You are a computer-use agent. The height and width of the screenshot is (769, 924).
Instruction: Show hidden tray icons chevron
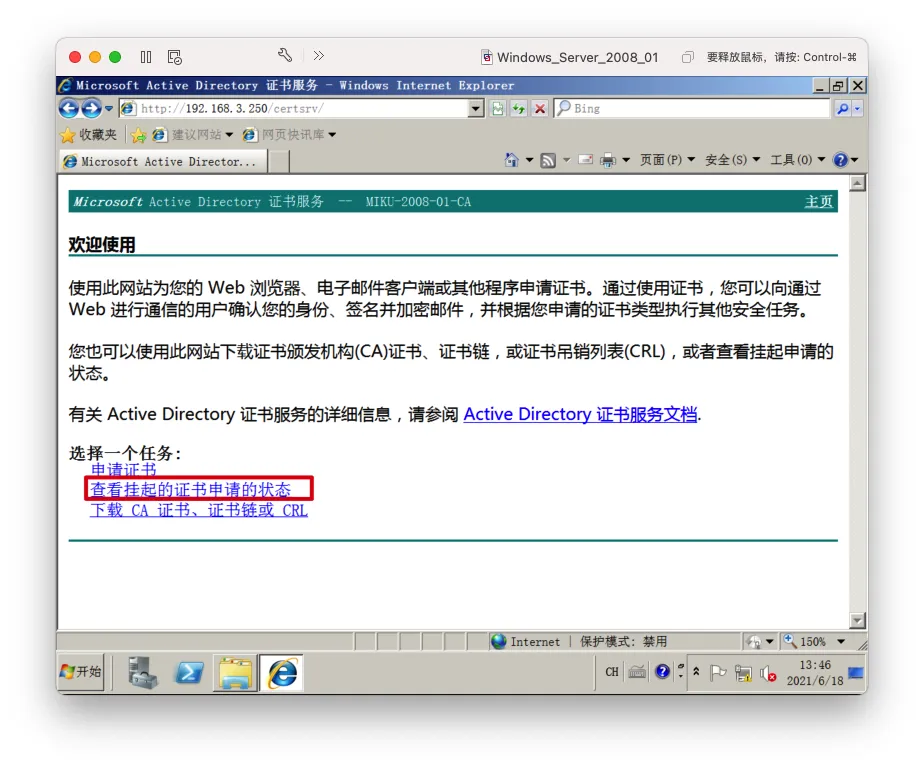click(x=696, y=671)
